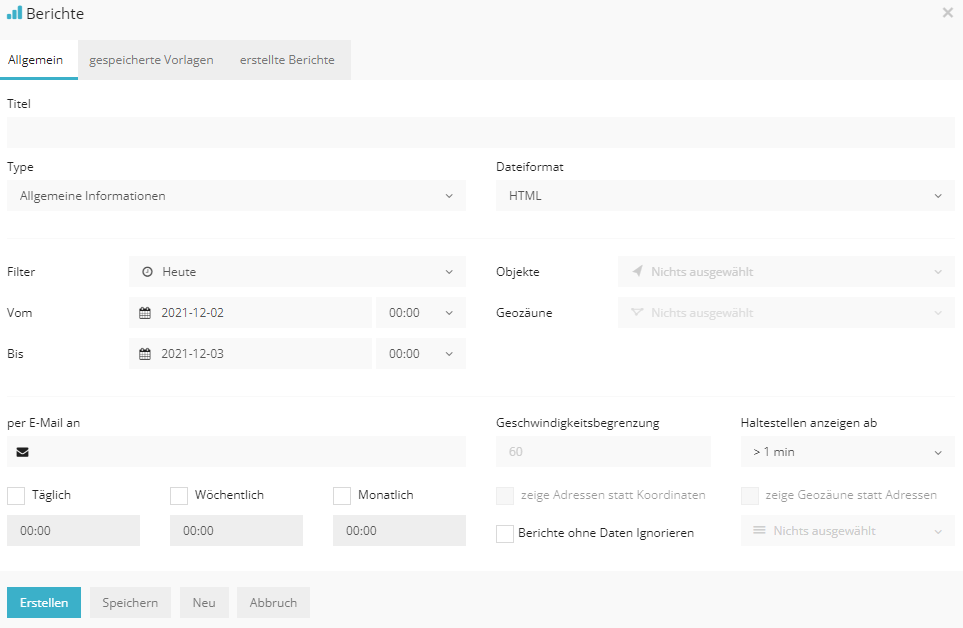This screenshot has width=963, height=628.
Task: Open the Haltestellen anzeigen ab dropdown
Action: (x=847, y=452)
